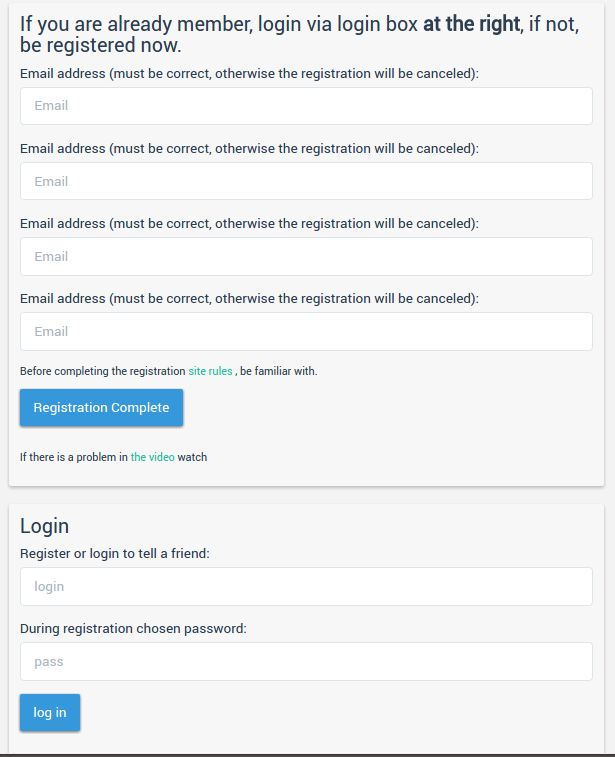Click the pass password field
615x757 pixels.
[x=306, y=661]
